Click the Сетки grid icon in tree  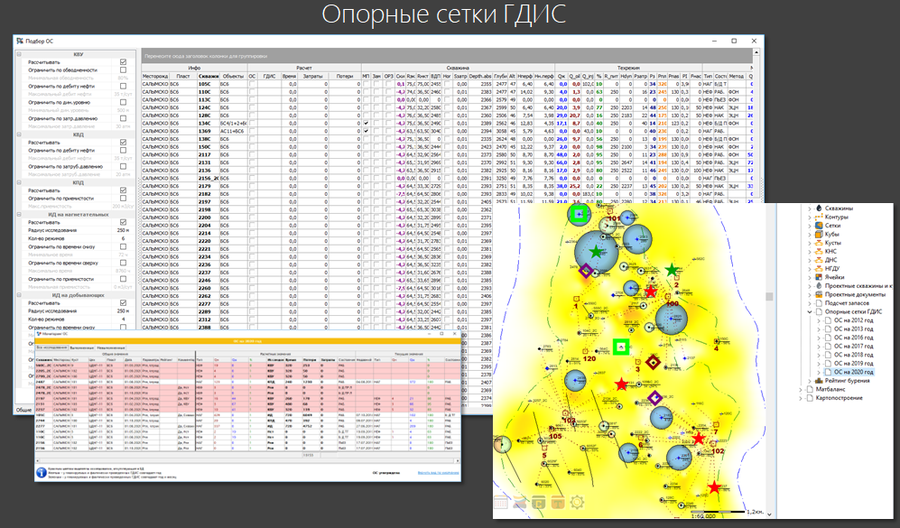click(818, 226)
